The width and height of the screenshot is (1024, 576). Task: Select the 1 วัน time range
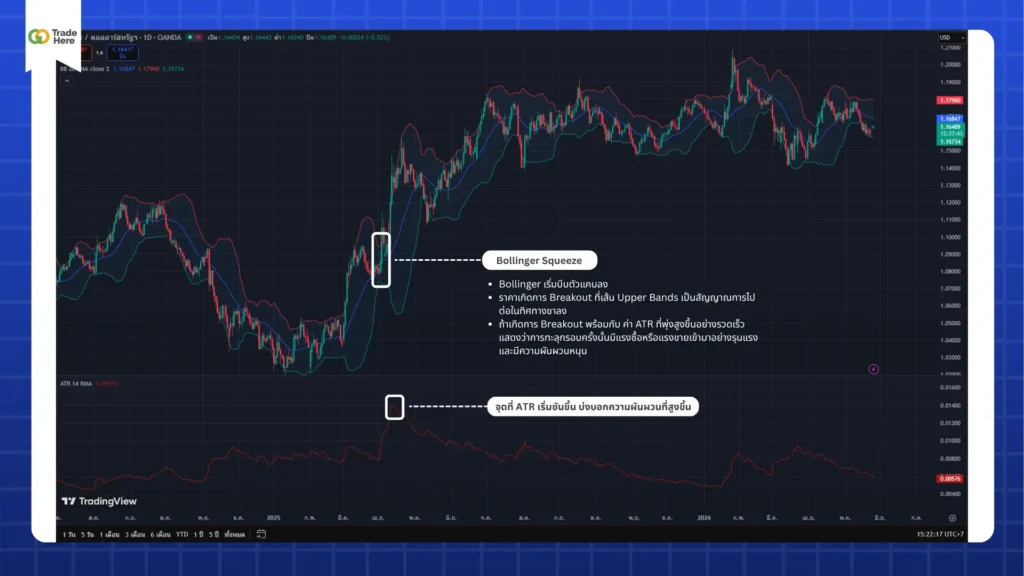click(x=69, y=534)
